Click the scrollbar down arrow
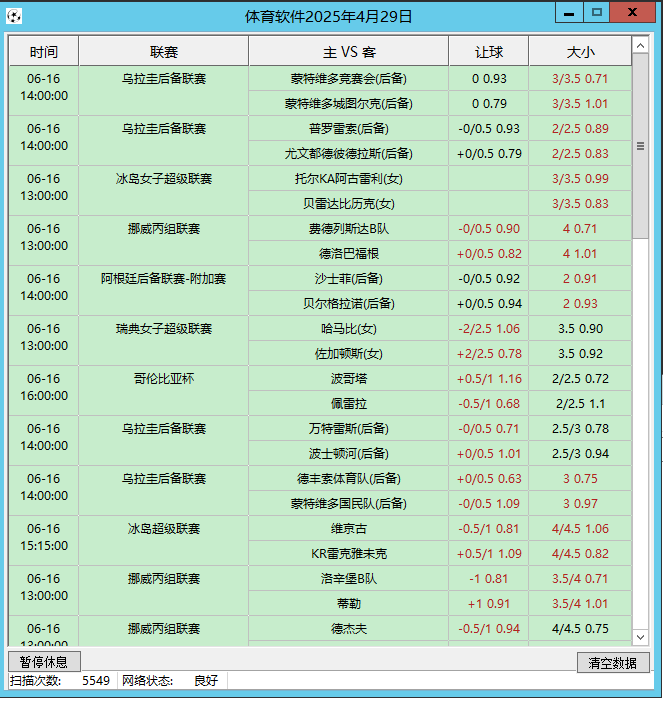The height and width of the screenshot is (702, 663). pyautogui.click(x=641, y=637)
